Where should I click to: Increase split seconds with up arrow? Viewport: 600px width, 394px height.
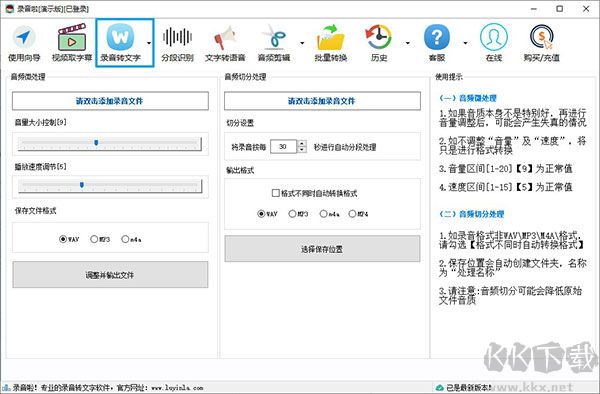coord(302,143)
